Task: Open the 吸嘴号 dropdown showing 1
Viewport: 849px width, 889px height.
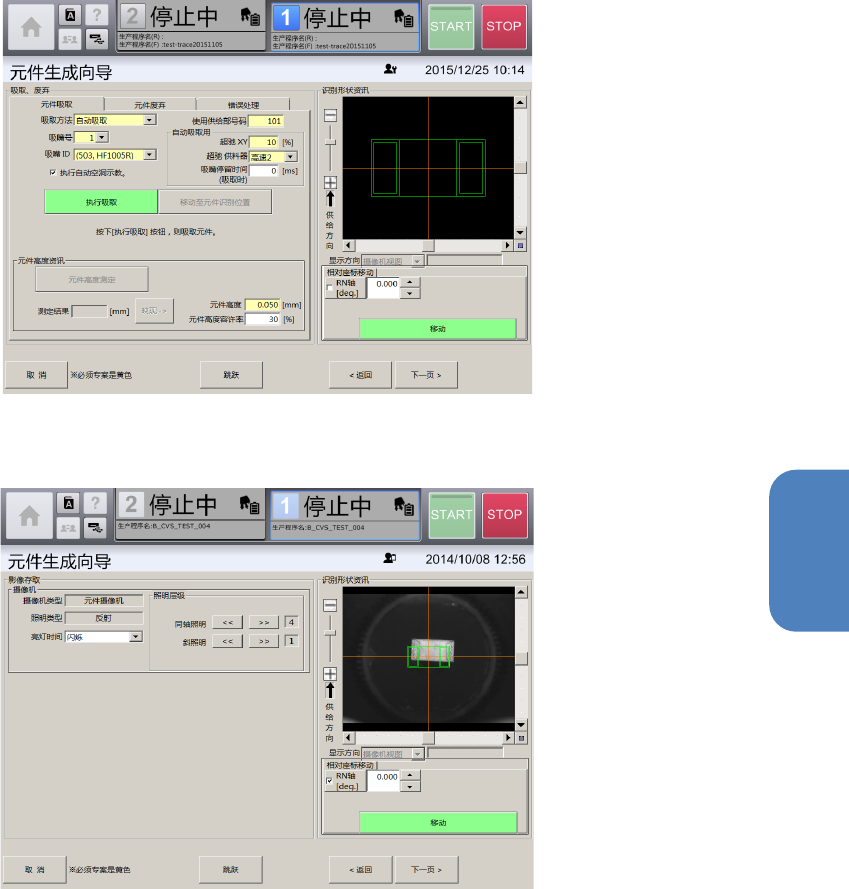Action: 102,137
